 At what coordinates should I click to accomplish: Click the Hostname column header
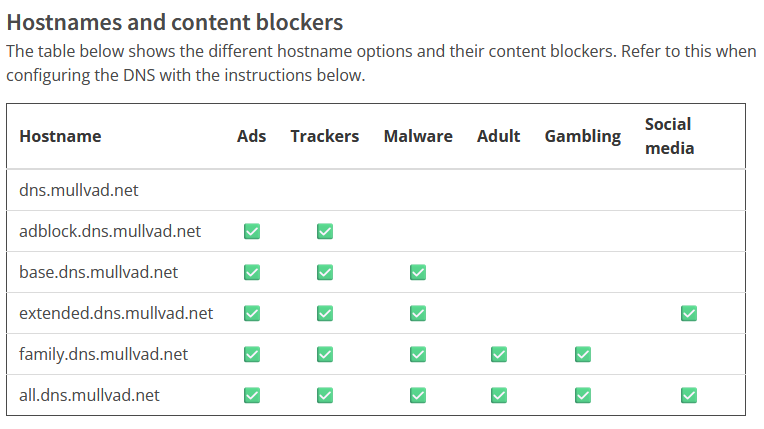(60, 136)
